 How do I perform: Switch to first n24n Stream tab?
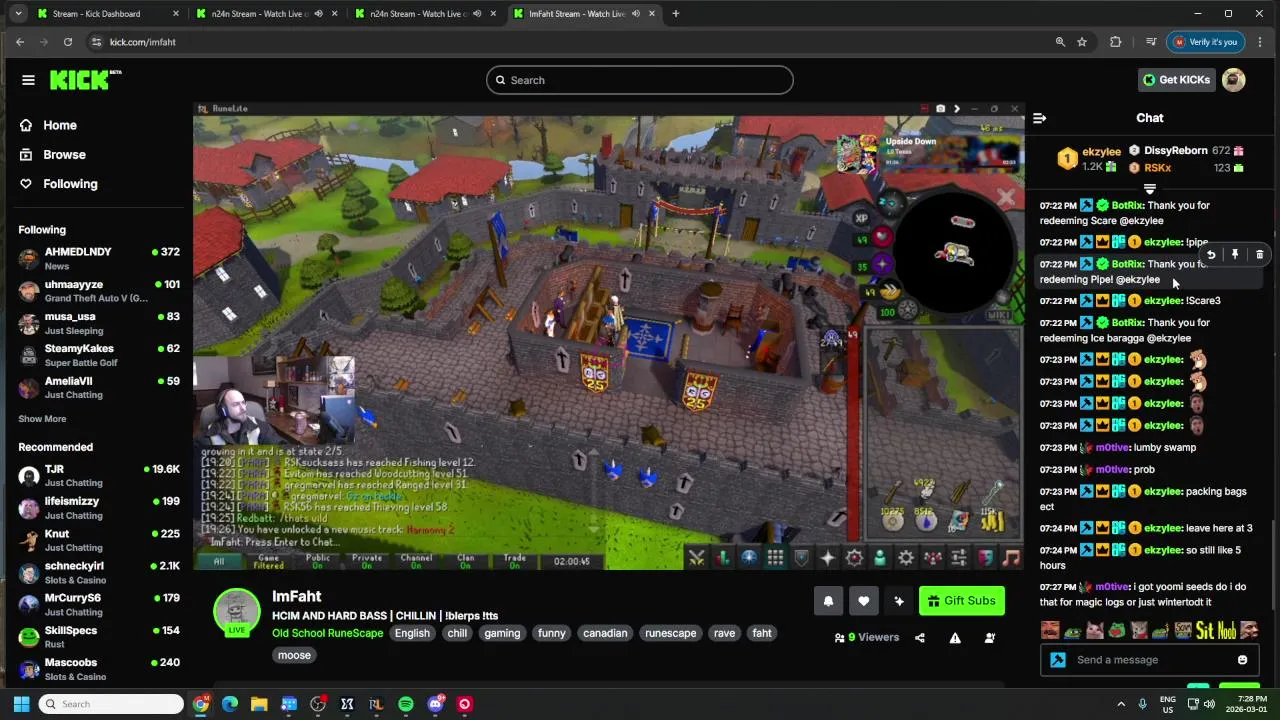click(x=265, y=14)
